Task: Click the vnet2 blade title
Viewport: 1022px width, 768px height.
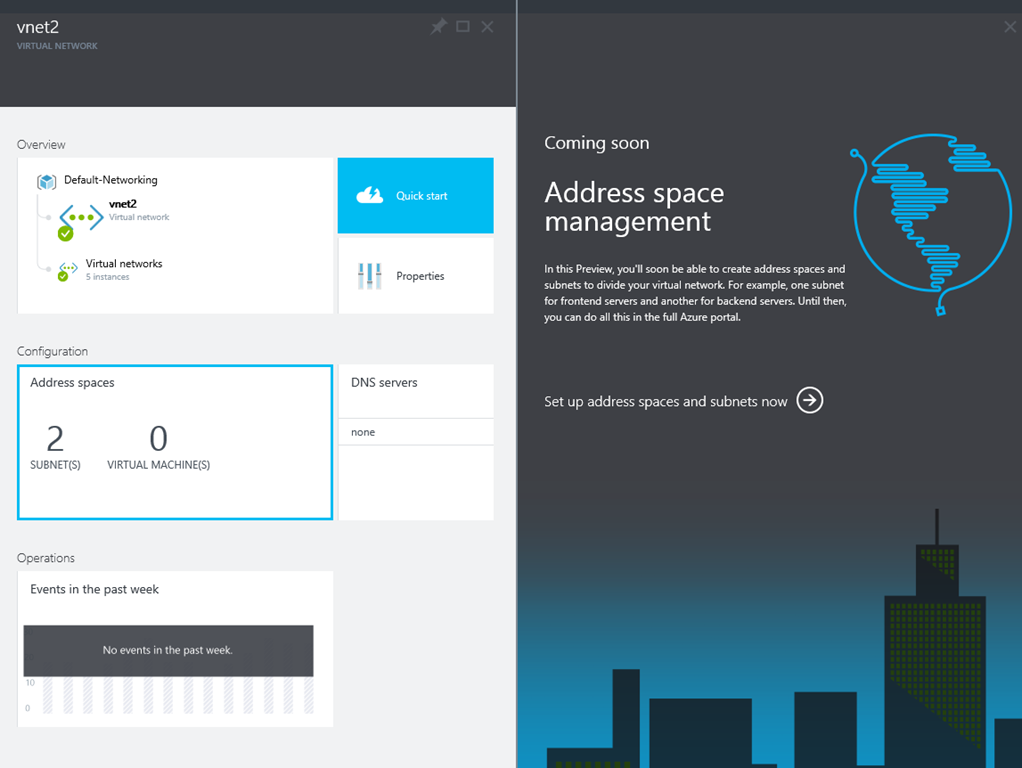Action: 38,27
